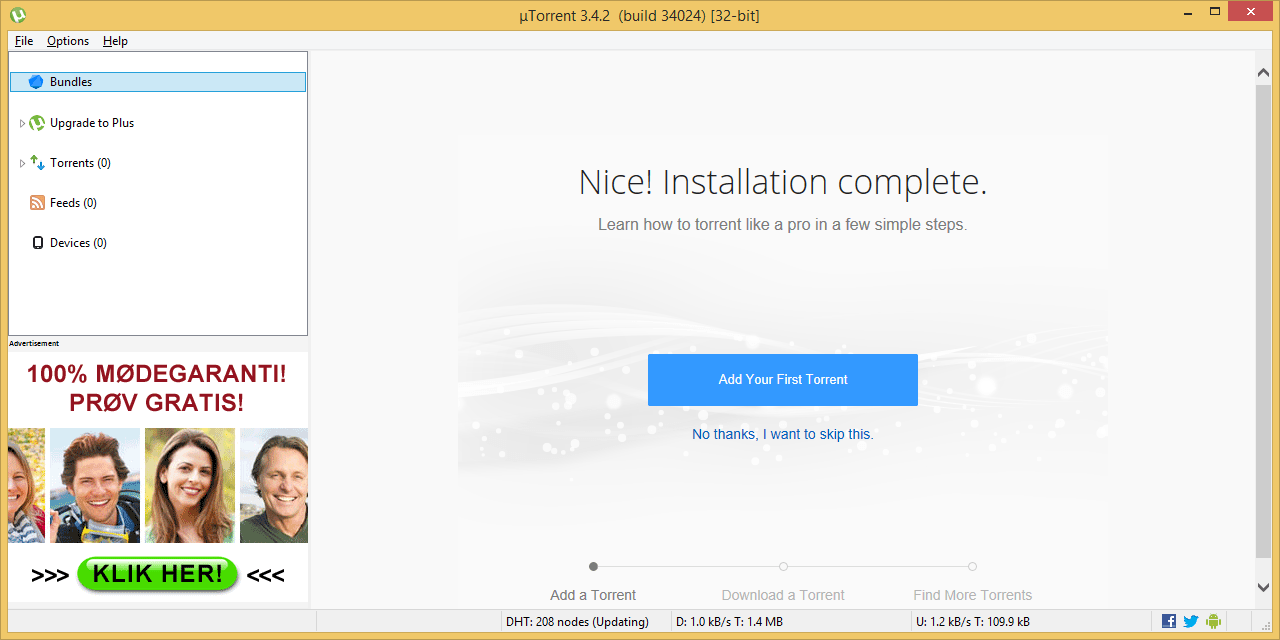This screenshot has width=1280, height=640.
Task: Click the green KLIK HER! ad button
Action: (157, 574)
